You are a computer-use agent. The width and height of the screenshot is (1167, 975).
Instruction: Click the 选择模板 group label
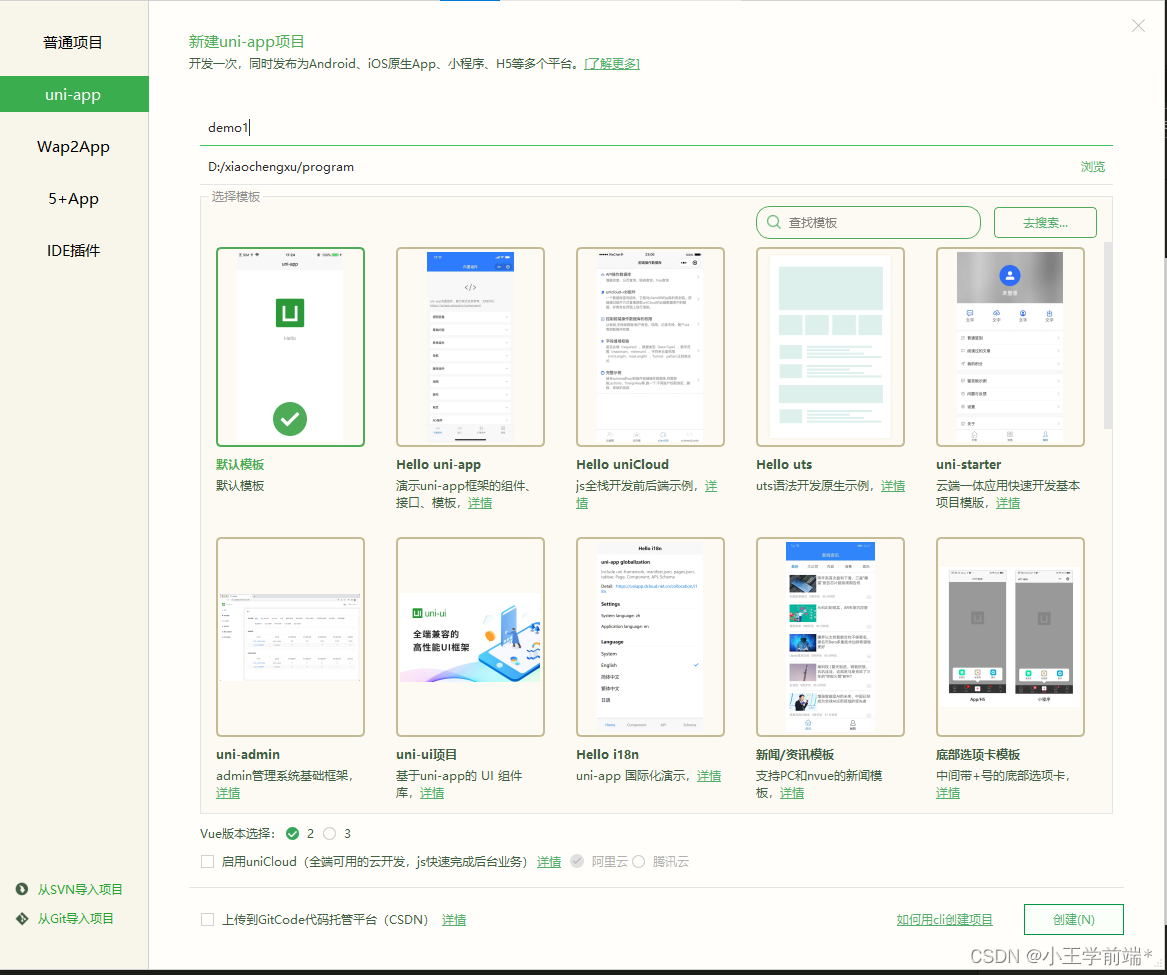236,196
